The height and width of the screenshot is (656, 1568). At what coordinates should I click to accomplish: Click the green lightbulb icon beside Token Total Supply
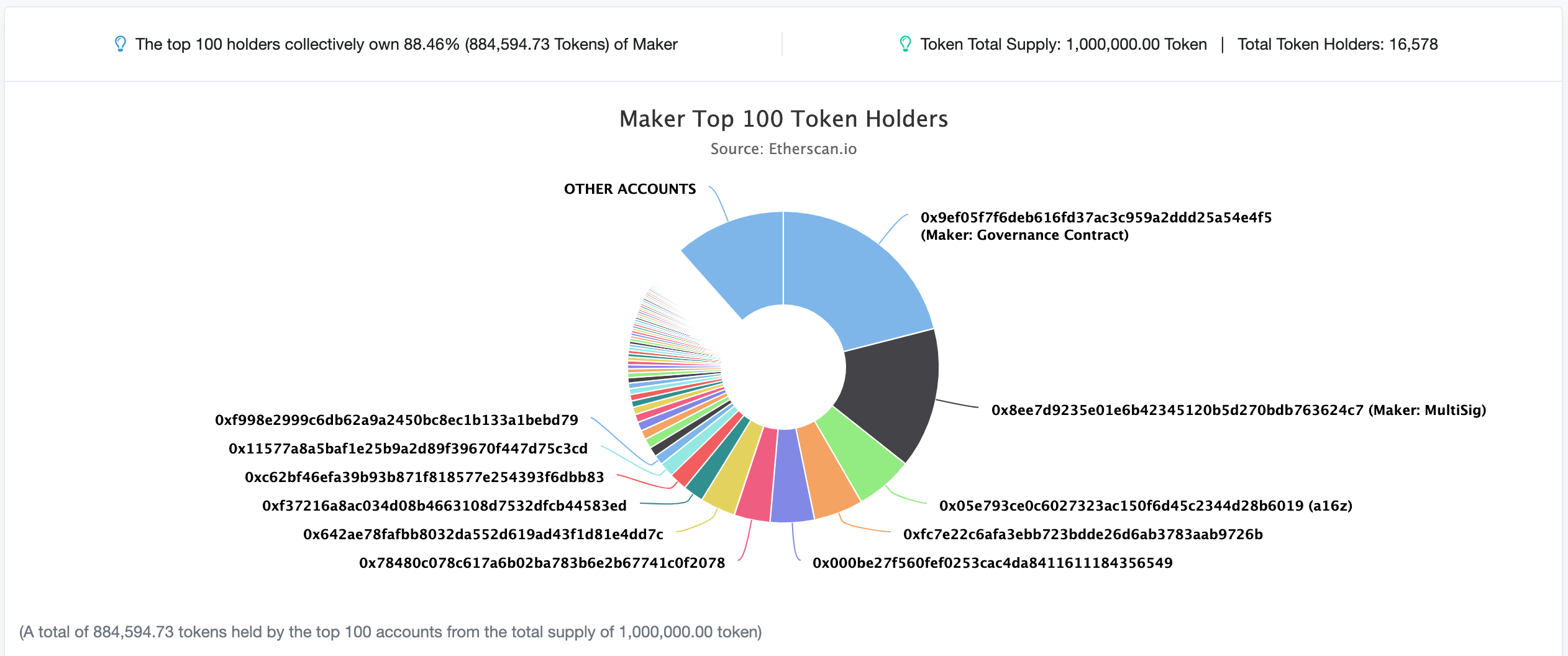(x=905, y=44)
